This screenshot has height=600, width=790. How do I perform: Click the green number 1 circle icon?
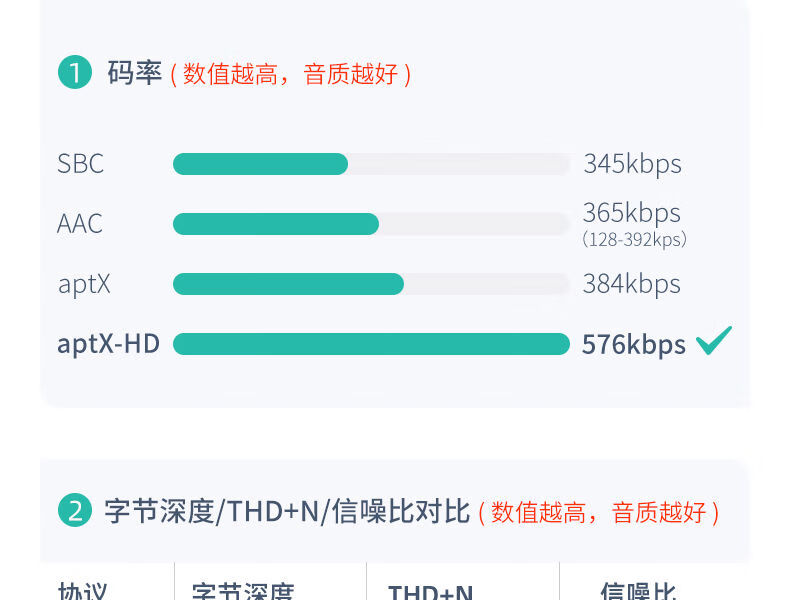pos(75,73)
